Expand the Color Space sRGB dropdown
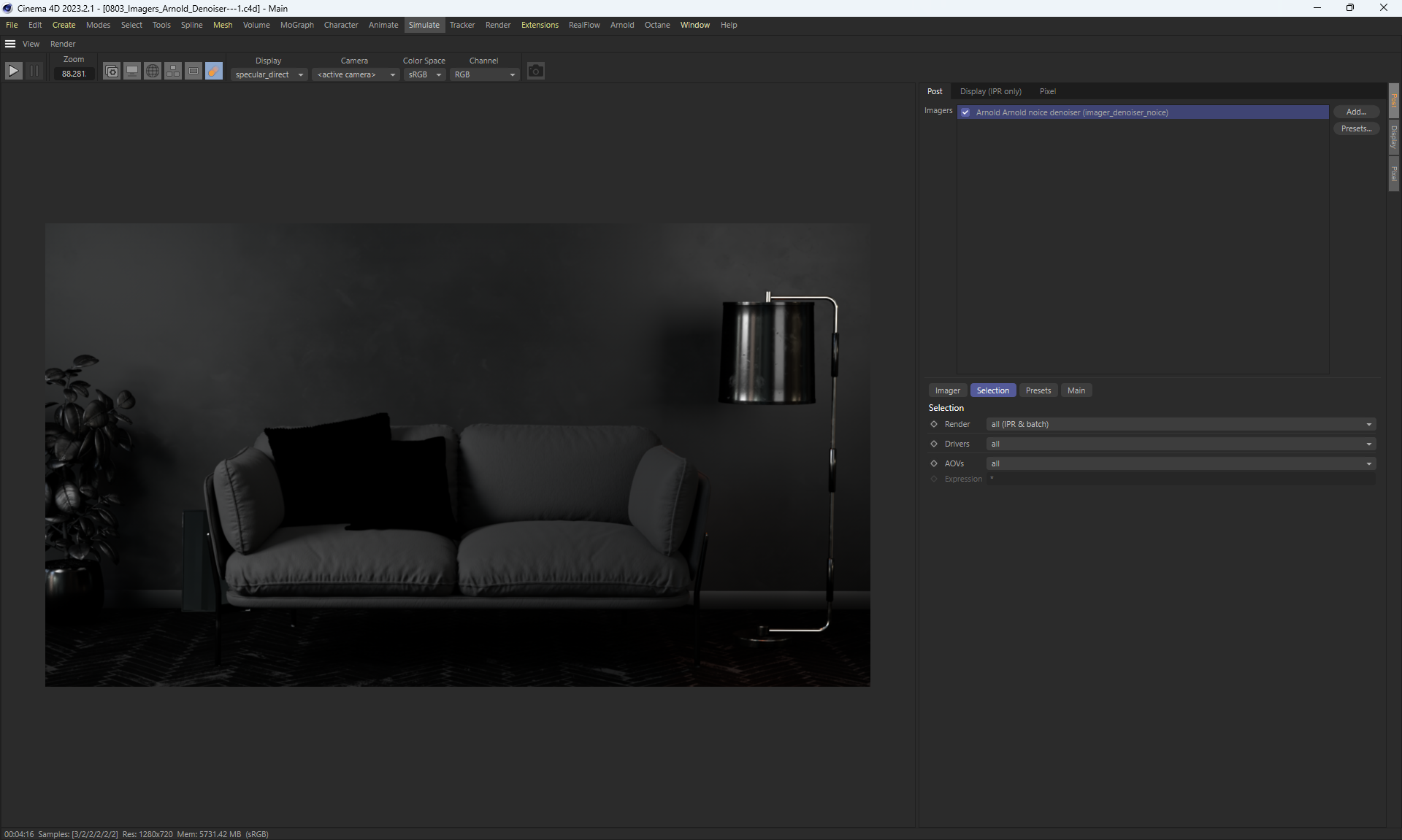1402x840 pixels. click(x=424, y=74)
